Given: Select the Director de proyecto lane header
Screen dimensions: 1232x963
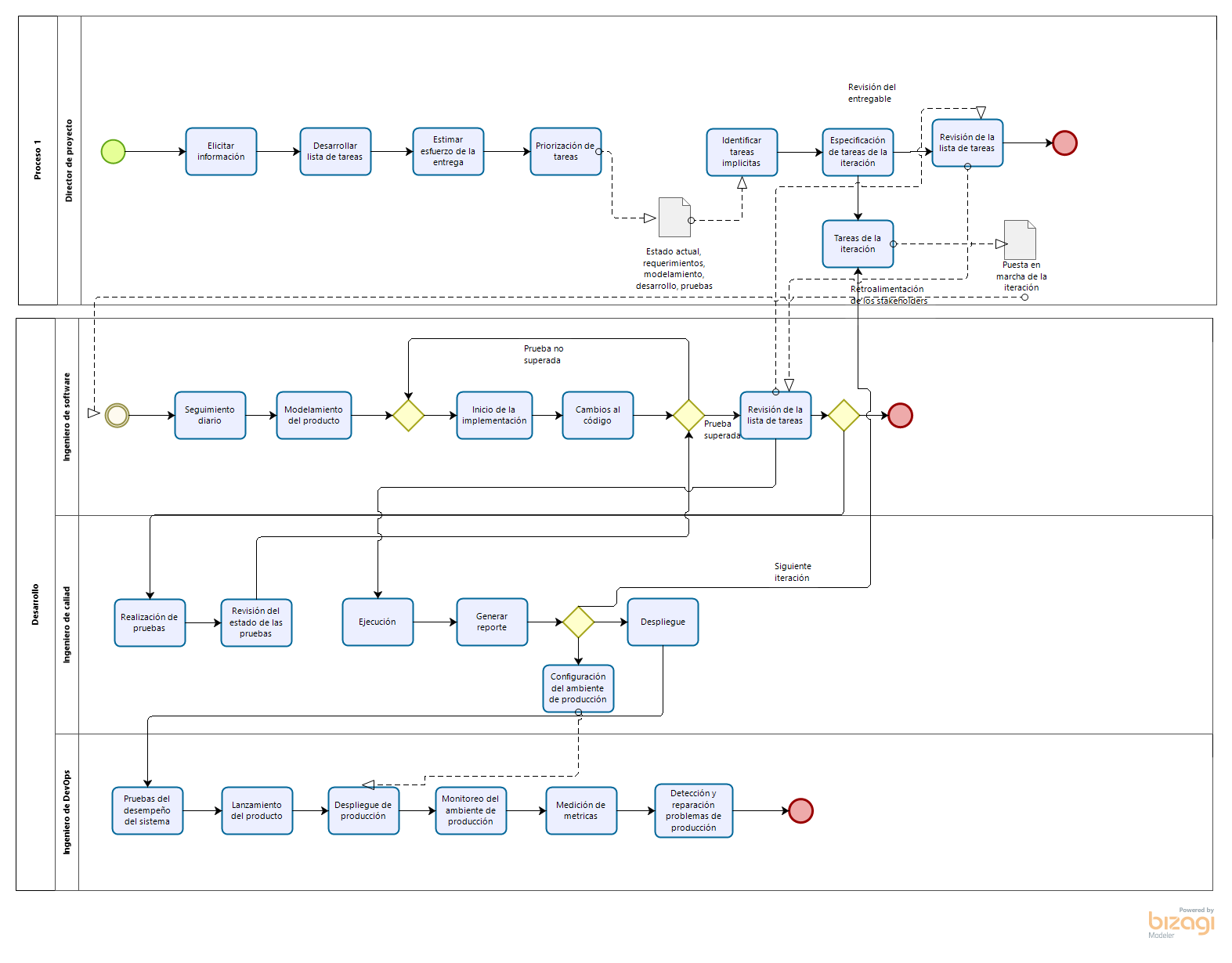Looking at the screenshot, I should tap(69, 160).
